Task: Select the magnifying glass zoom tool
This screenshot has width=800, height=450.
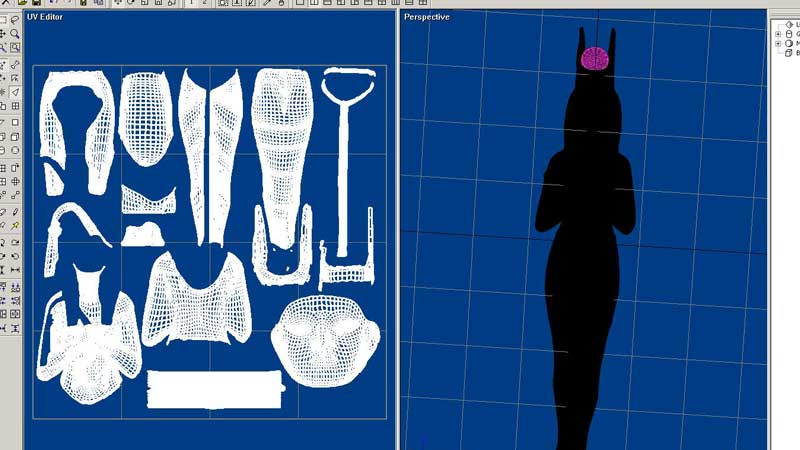Action: click(15, 34)
